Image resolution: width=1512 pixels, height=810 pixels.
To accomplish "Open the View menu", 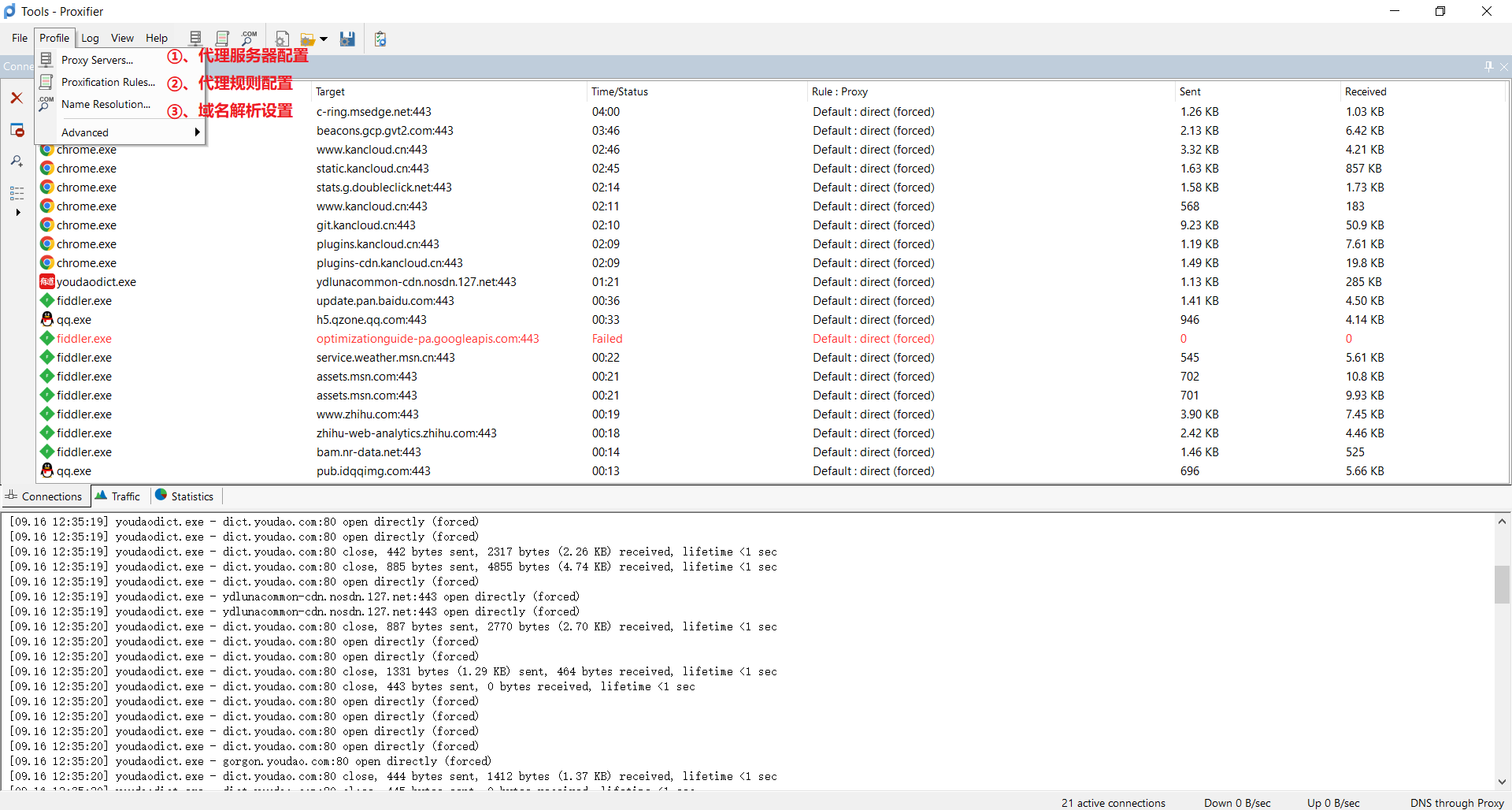I will (x=122, y=38).
